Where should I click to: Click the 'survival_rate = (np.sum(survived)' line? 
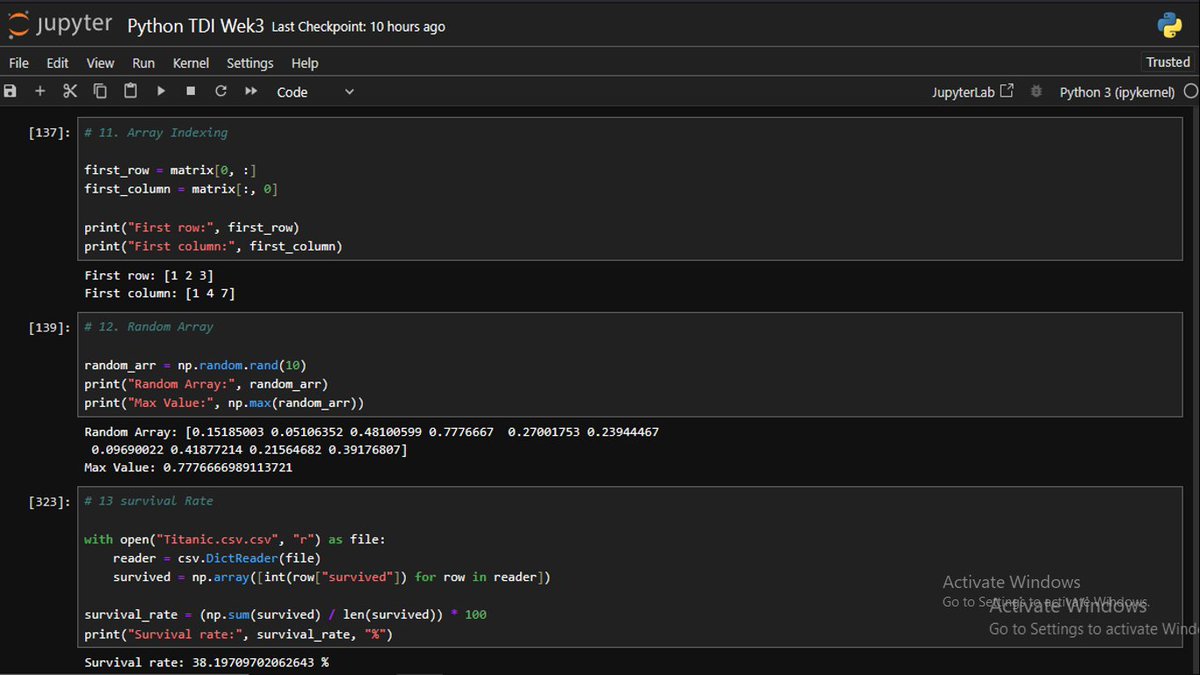(x=285, y=614)
